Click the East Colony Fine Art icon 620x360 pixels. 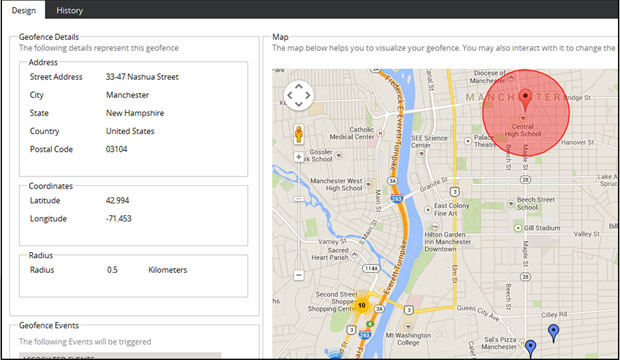pyautogui.click(x=428, y=210)
